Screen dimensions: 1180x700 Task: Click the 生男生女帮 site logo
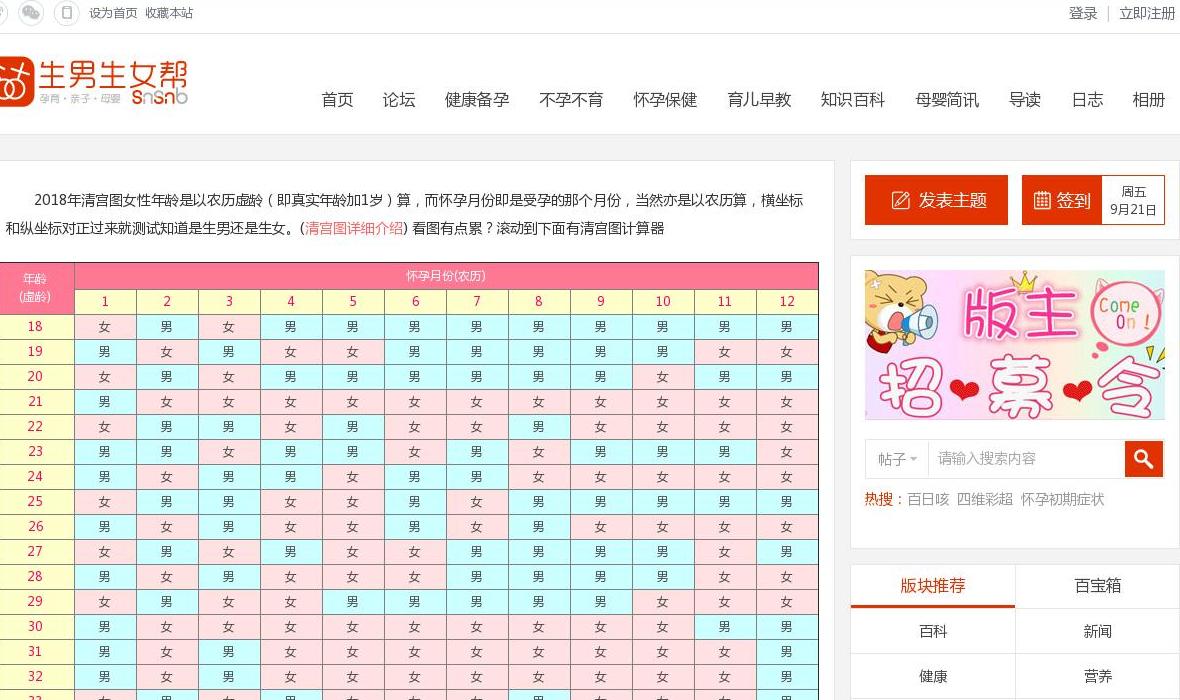coord(95,82)
